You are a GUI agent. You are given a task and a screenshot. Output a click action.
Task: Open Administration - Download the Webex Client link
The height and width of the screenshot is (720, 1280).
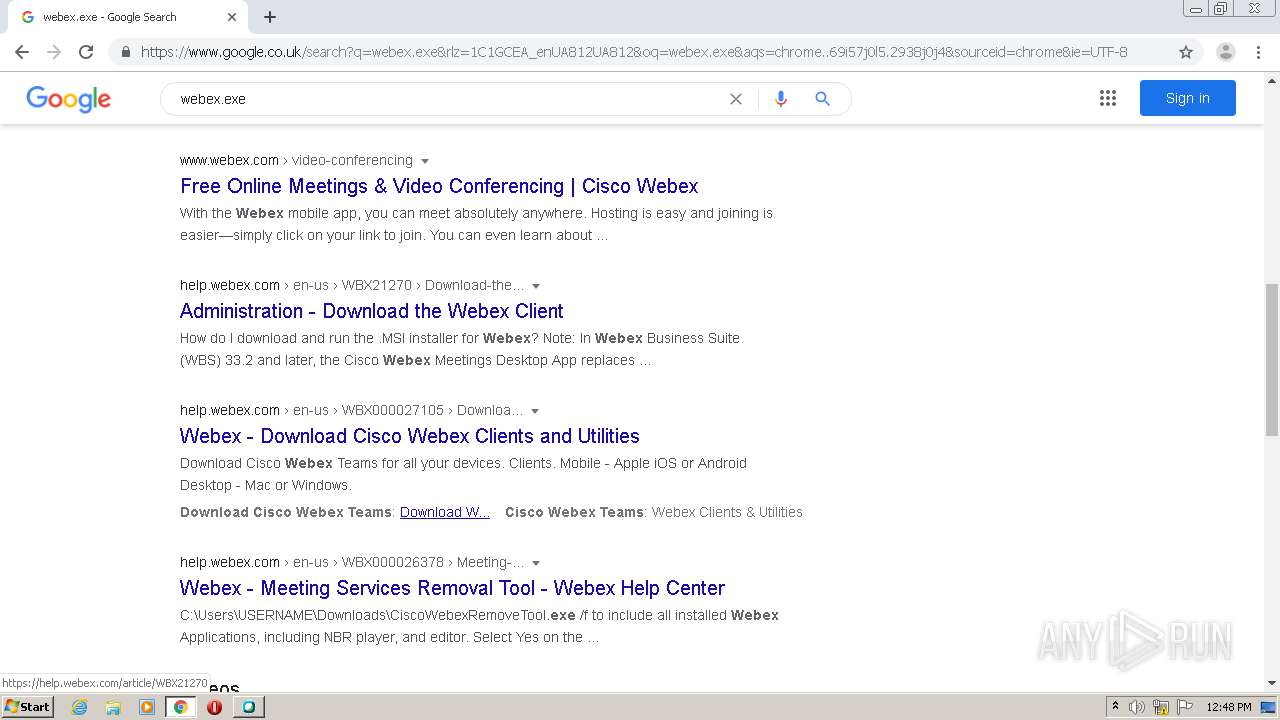coord(372,311)
